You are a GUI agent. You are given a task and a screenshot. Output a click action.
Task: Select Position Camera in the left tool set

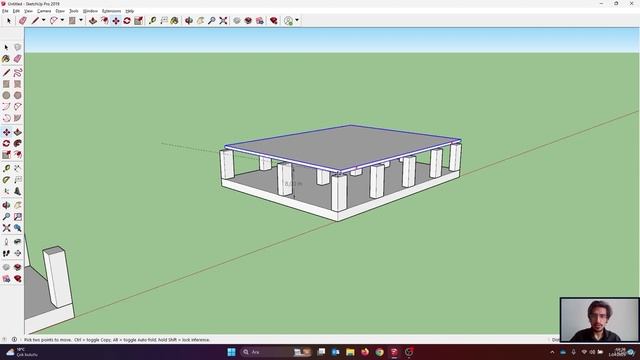click(6, 242)
